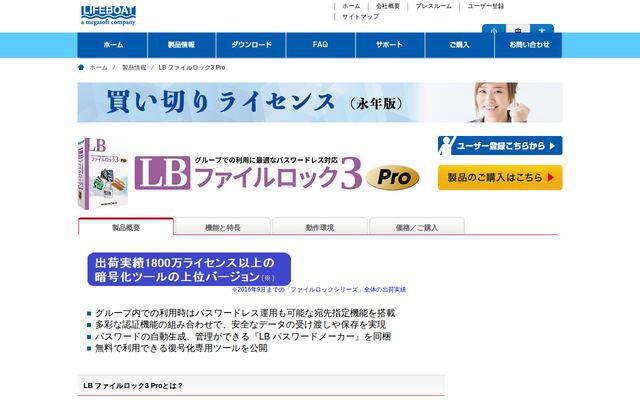
Task: Switch to 機能と特長 tab
Action: pyautogui.click(x=222, y=227)
